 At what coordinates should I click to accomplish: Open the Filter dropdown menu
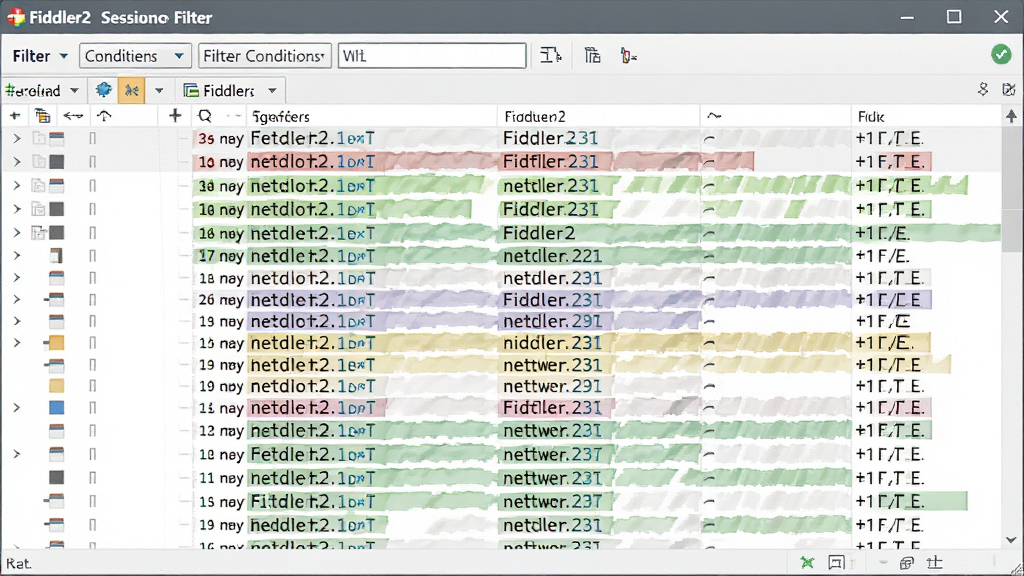pyautogui.click(x=40, y=56)
